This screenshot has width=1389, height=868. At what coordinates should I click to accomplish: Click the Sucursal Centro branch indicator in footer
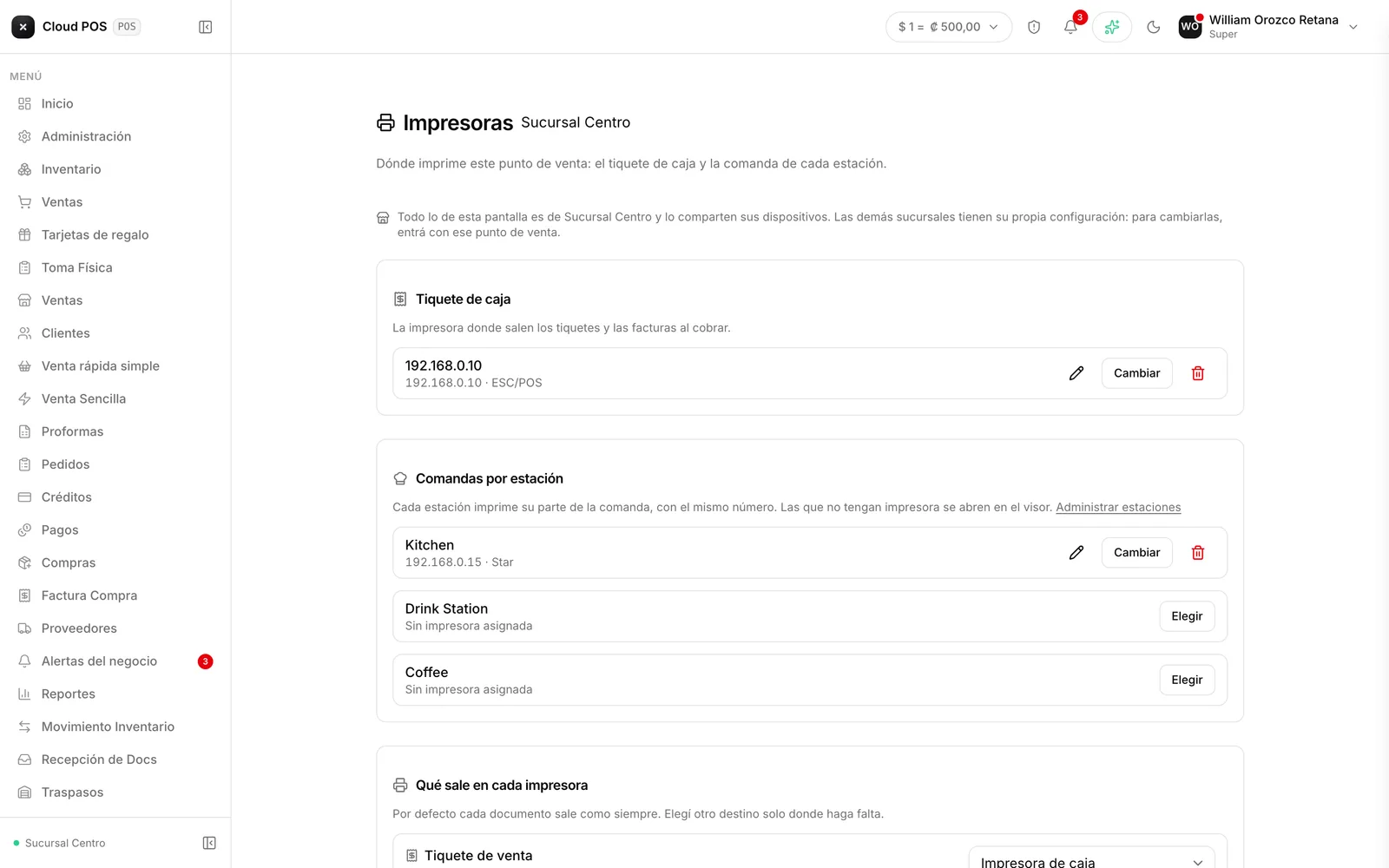pyautogui.click(x=60, y=843)
